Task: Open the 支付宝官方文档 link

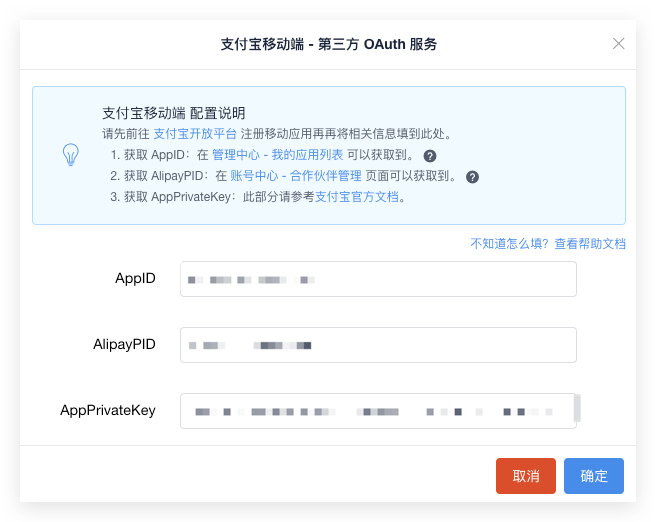Action: pyautogui.click(x=356, y=197)
